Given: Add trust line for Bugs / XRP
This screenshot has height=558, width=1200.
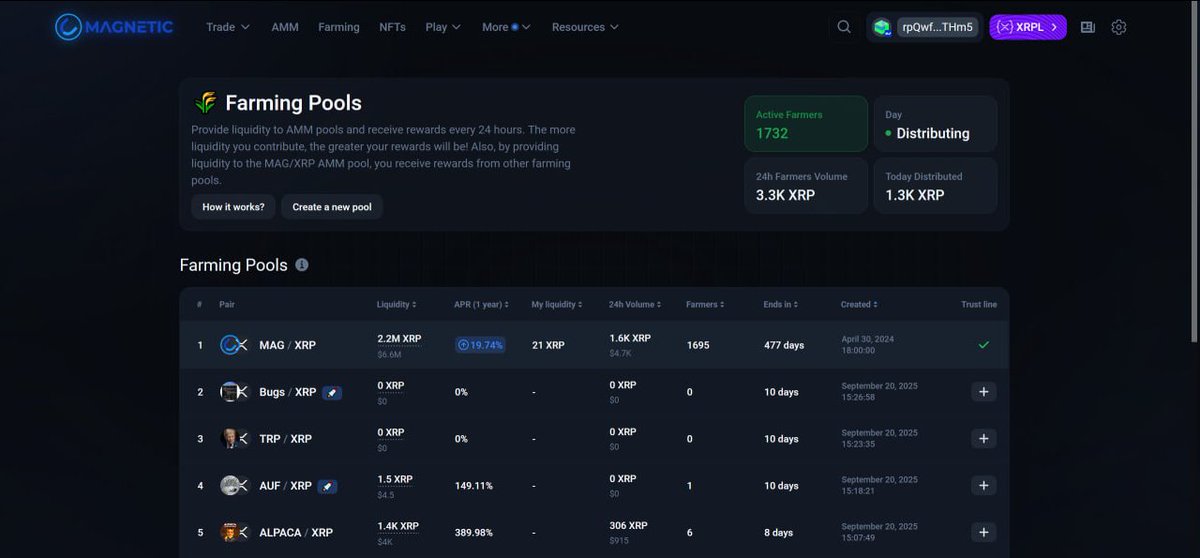Looking at the screenshot, I should (983, 392).
